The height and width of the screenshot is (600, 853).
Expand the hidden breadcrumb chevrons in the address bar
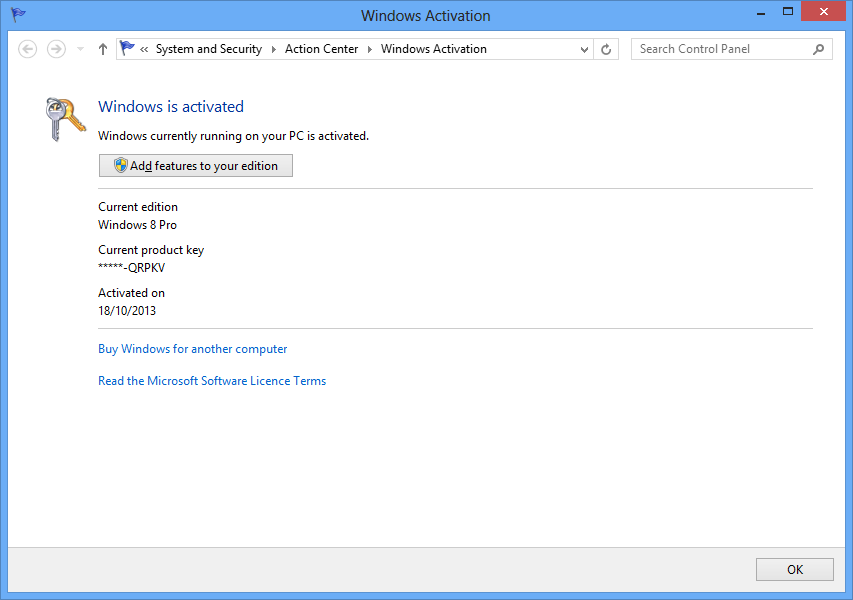144,49
